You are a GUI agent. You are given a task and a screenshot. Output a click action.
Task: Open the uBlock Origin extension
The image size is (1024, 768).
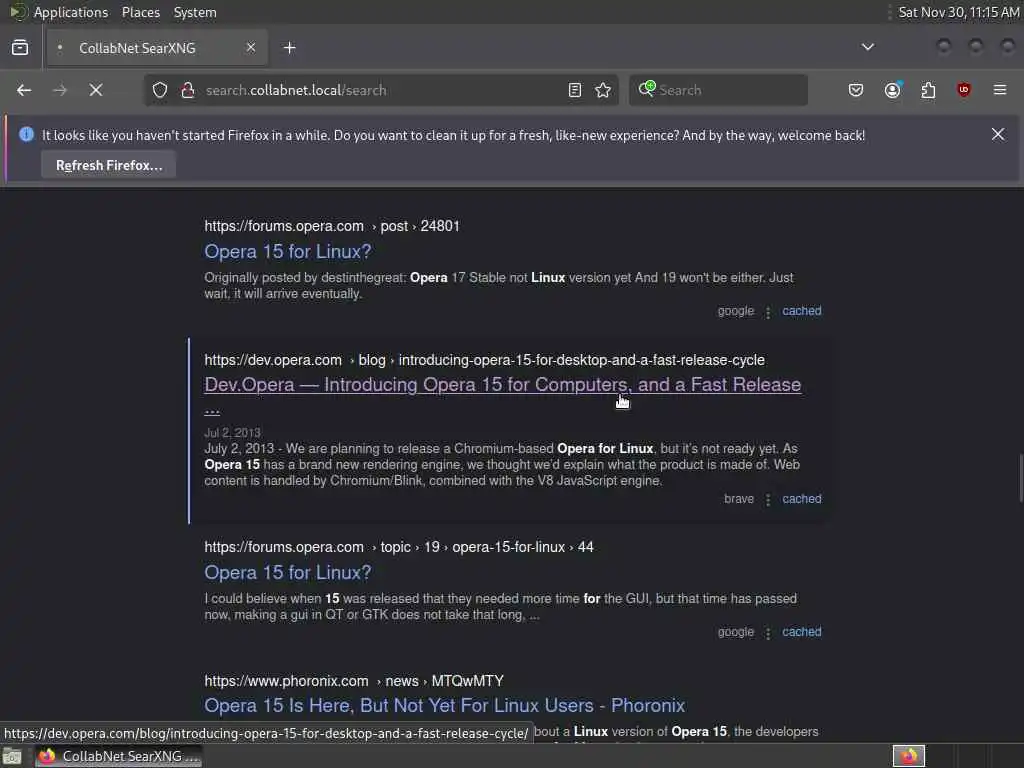click(964, 90)
